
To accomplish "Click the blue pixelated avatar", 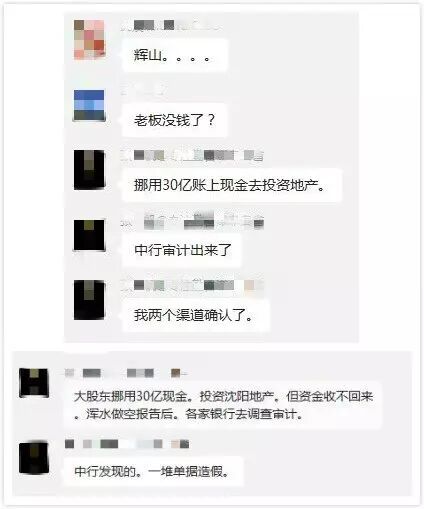I will click(x=89, y=105).
